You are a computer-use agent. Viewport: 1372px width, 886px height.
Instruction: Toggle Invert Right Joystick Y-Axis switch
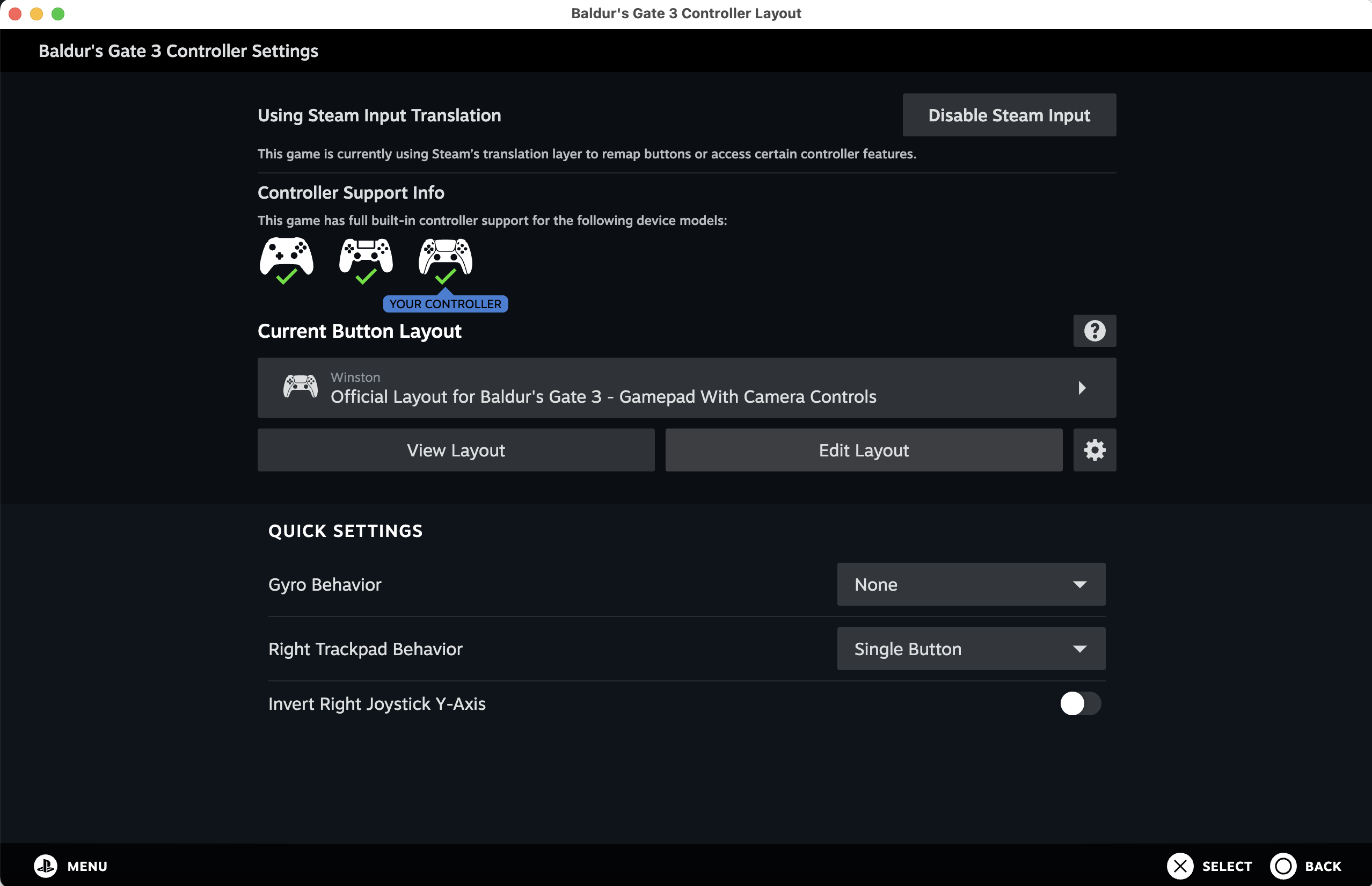1080,703
